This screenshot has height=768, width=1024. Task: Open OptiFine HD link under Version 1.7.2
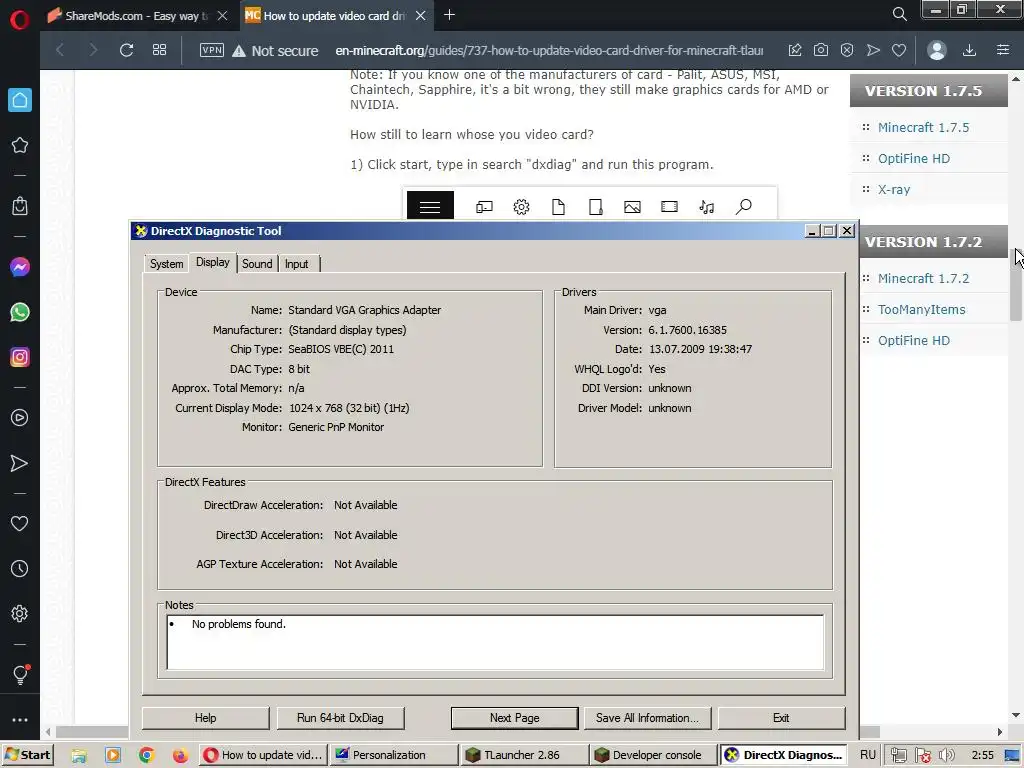pyautogui.click(x=914, y=340)
